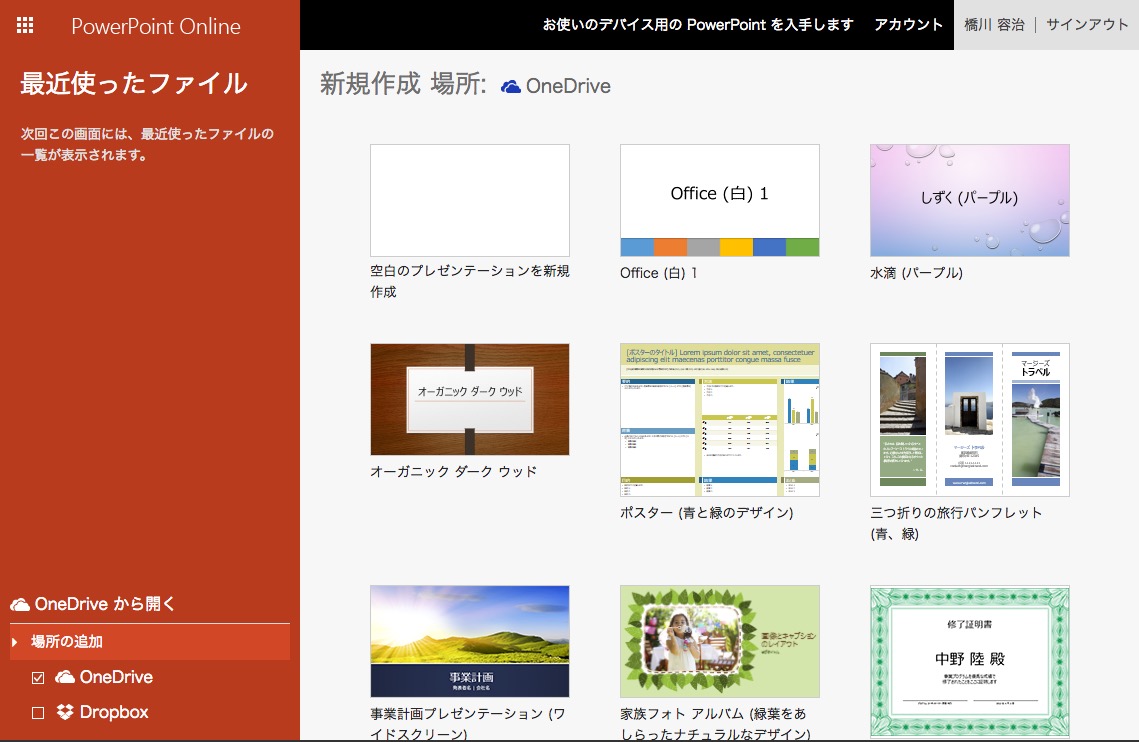Open 修了証明書 certificate template thumbnail
The height and width of the screenshot is (742, 1139).
(x=970, y=661)
